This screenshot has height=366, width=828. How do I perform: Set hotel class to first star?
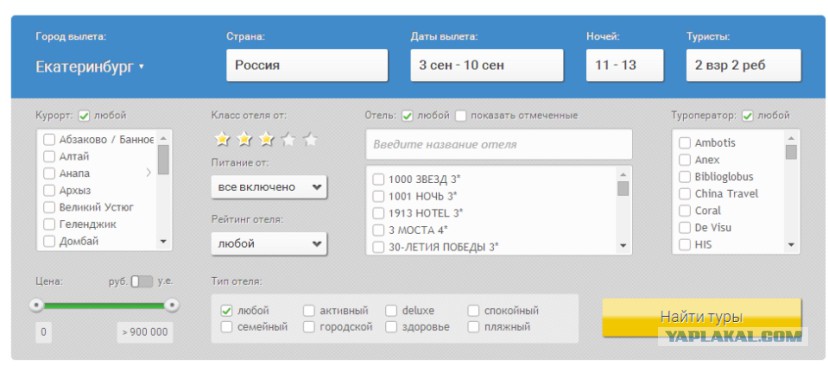point(222,139)
